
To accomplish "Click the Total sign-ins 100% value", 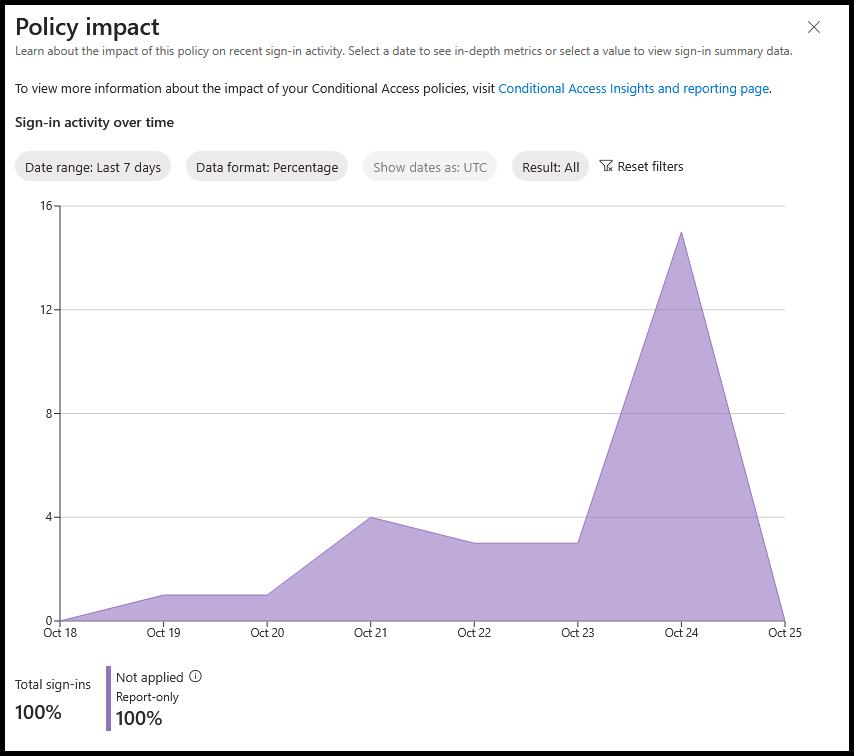I will (38, 712).
